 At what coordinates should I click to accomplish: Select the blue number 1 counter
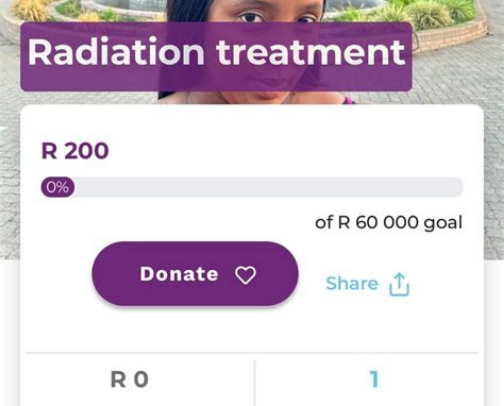tap(374, 379)
